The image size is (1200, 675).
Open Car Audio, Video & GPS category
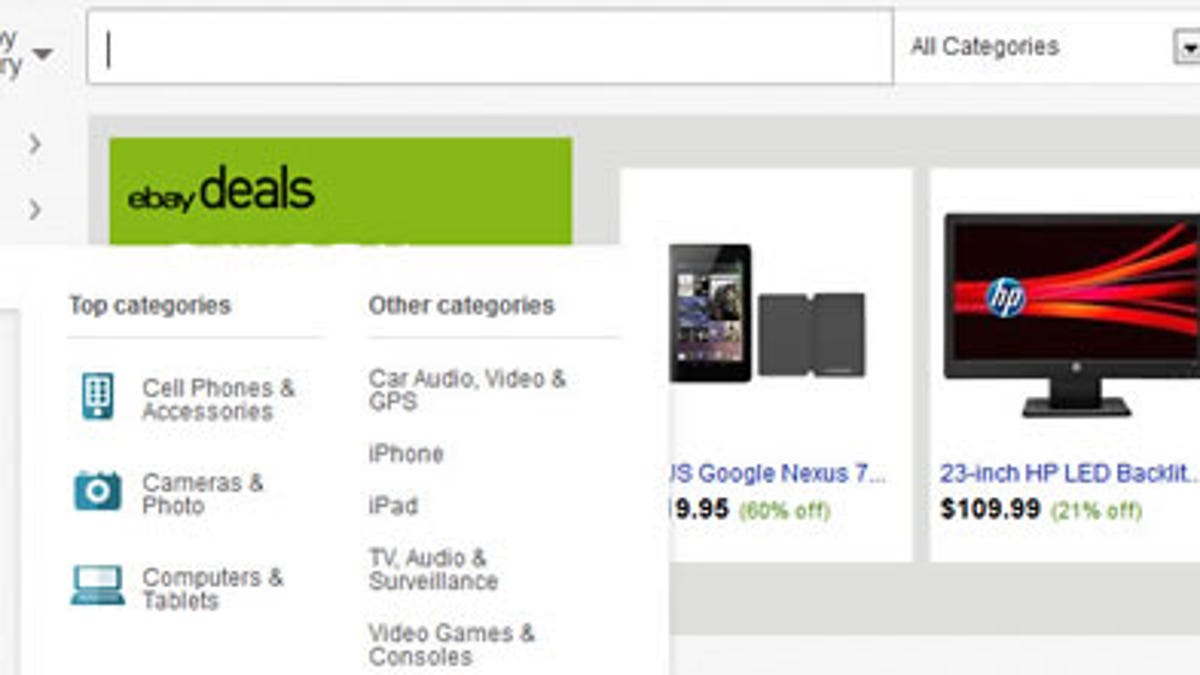[466, 390]
